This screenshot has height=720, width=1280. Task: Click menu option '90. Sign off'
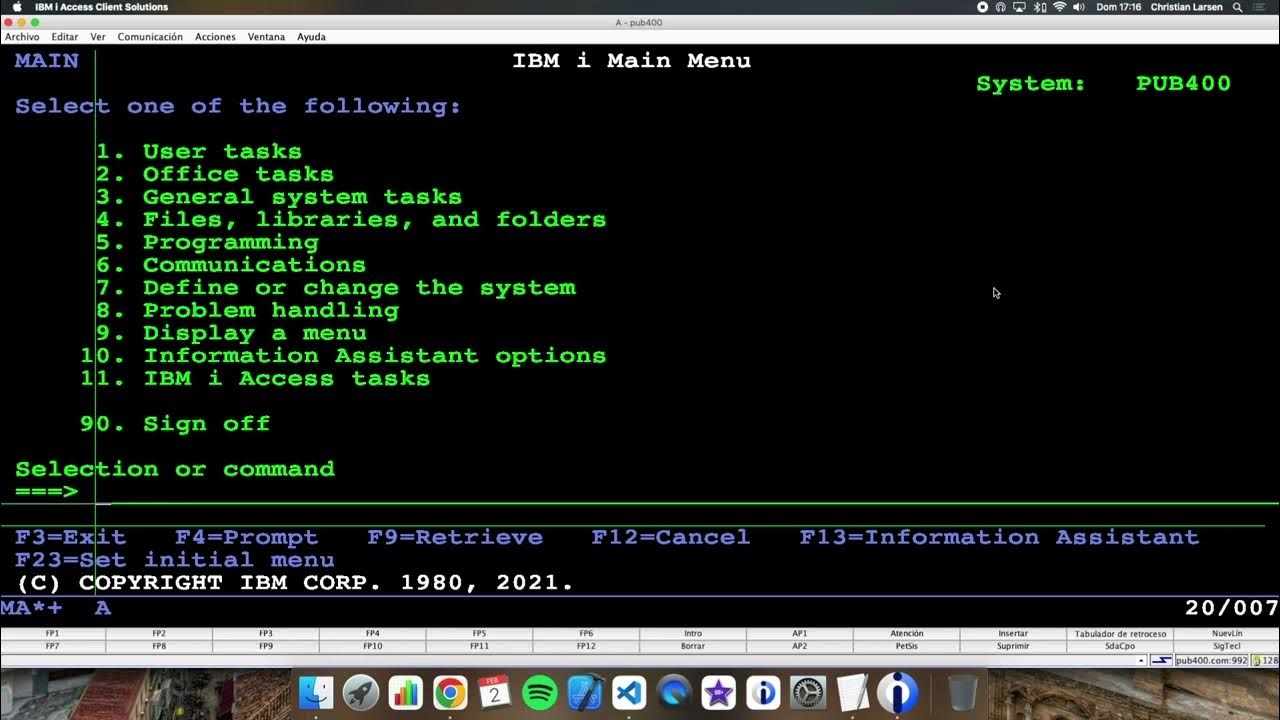(175, 424)
